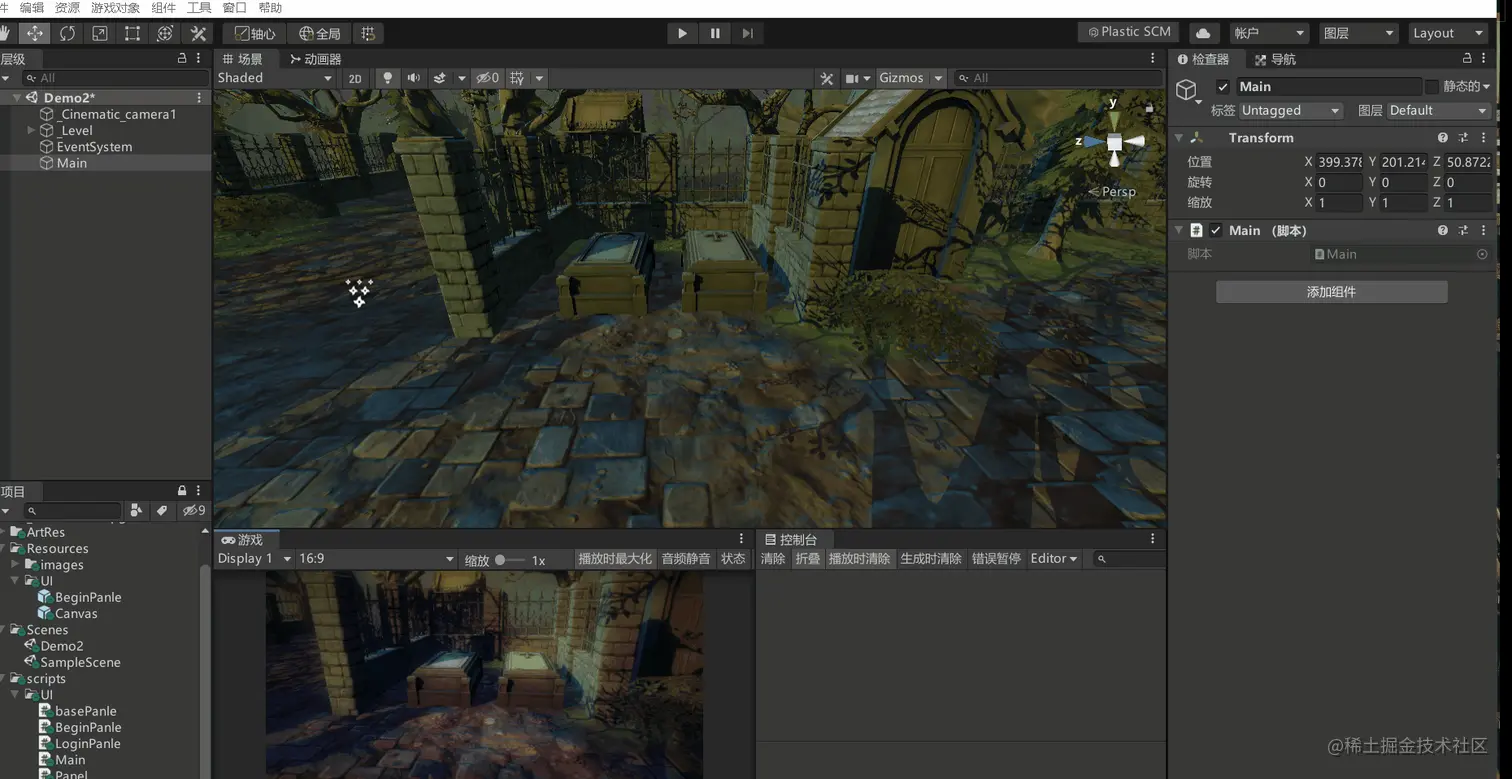
Task: Open the 组件 menu
Action: 163,8
